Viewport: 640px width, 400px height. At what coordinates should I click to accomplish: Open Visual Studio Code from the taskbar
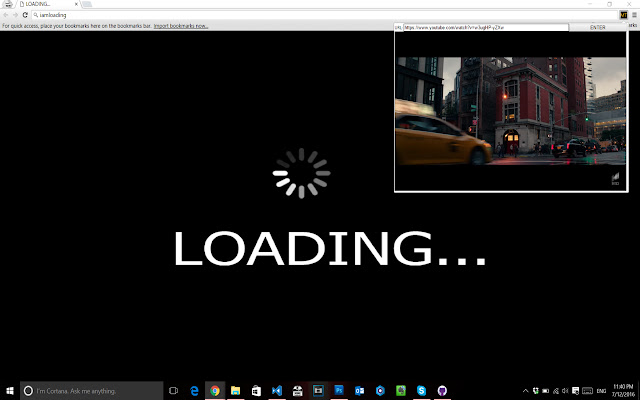[x=277, y=391]
